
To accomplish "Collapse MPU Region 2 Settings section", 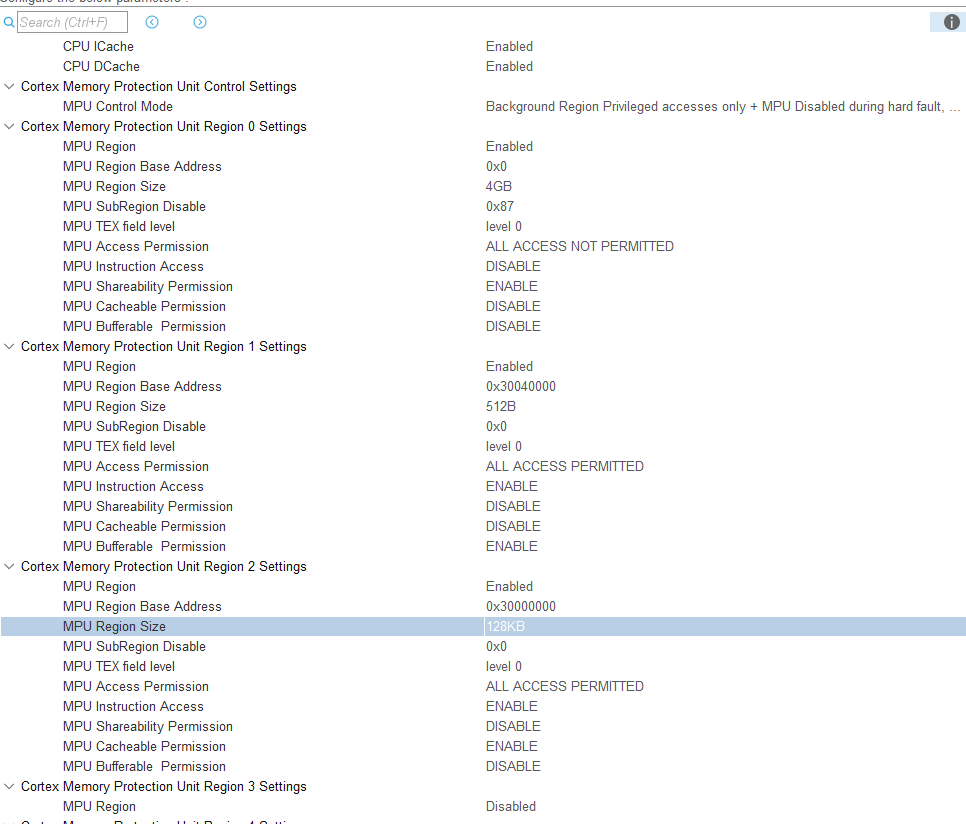I will [x=9, y=566].
